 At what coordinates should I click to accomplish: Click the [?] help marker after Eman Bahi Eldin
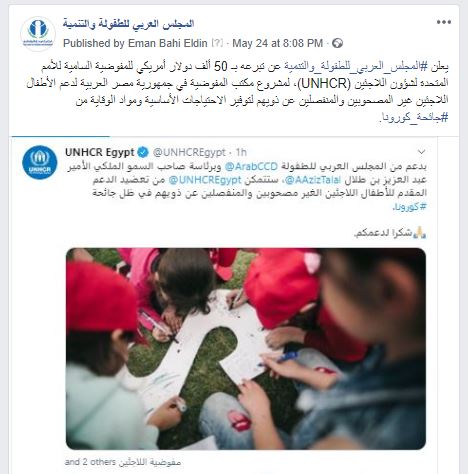tap(217, 43)
